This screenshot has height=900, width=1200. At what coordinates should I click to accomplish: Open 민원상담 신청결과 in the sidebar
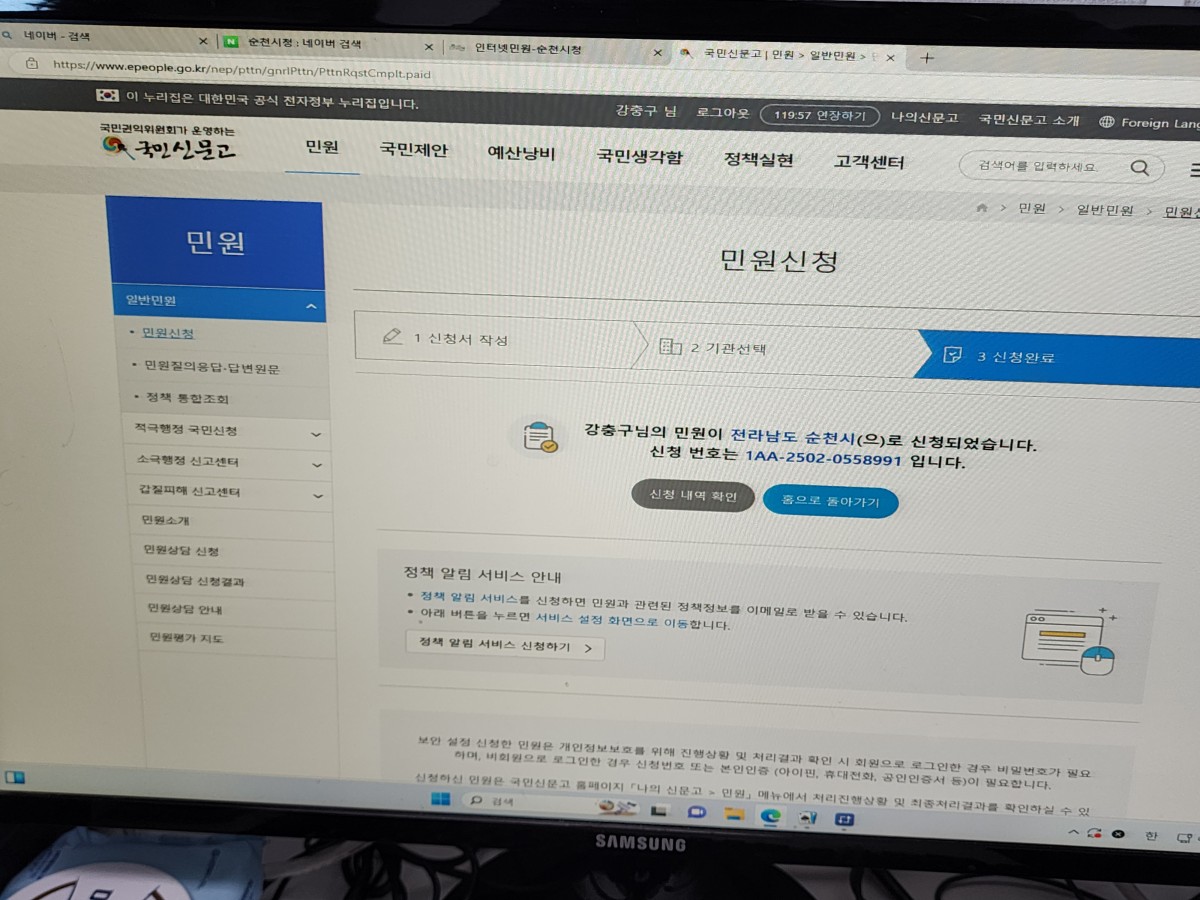195,581
